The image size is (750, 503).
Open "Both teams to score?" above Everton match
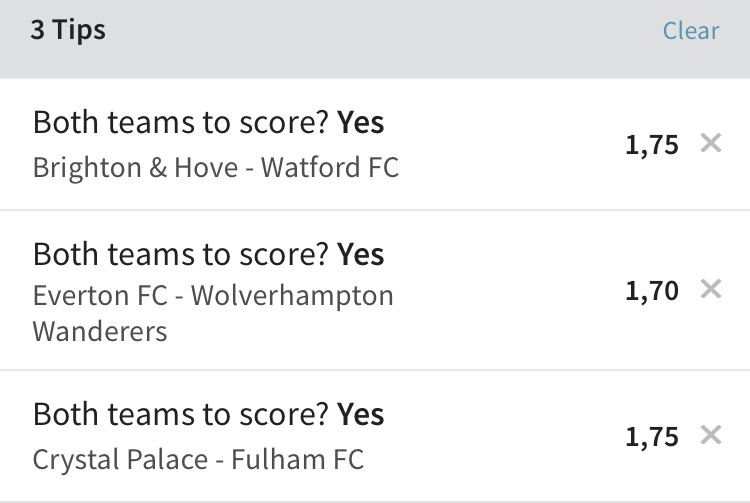click(181, 255)
